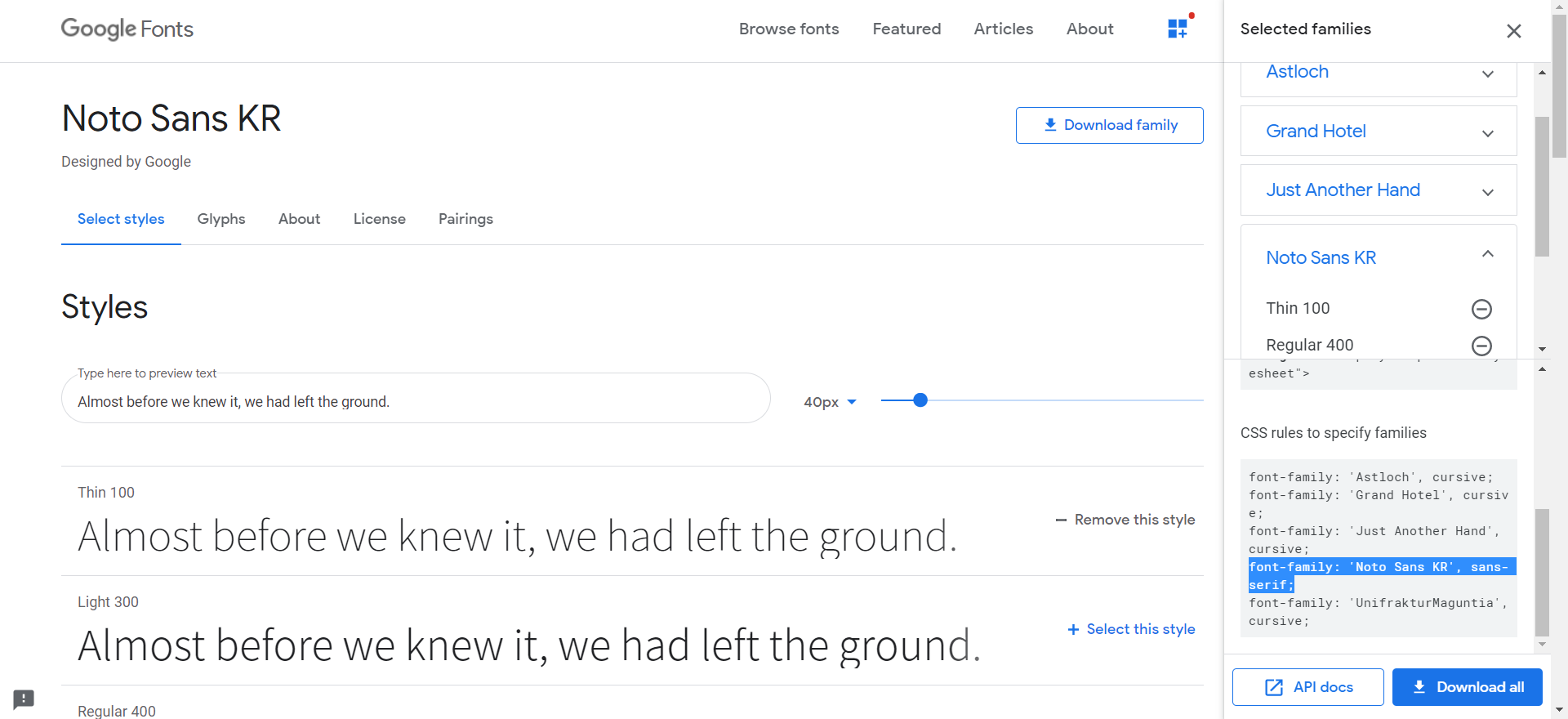Remove Regular 400 with the minus circle icon

coord(1481,346)
